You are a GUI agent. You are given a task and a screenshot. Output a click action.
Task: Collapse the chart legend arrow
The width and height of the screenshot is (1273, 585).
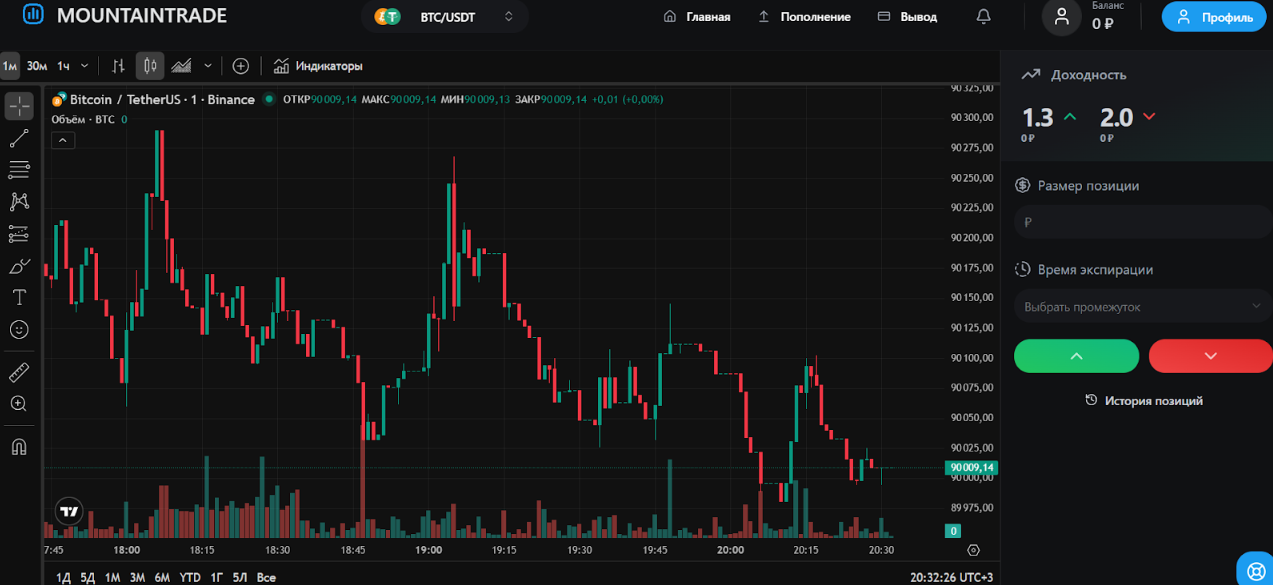point(63,140)
